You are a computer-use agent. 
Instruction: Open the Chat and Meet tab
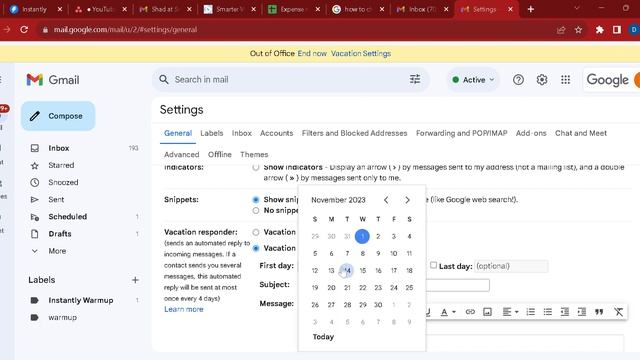580,133
